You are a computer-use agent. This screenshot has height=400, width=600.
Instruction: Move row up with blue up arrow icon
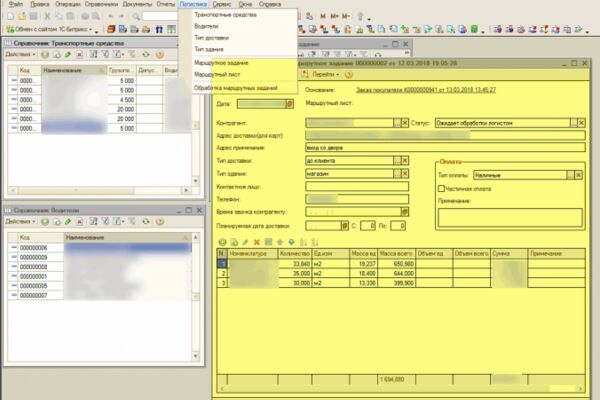[280, 242]
